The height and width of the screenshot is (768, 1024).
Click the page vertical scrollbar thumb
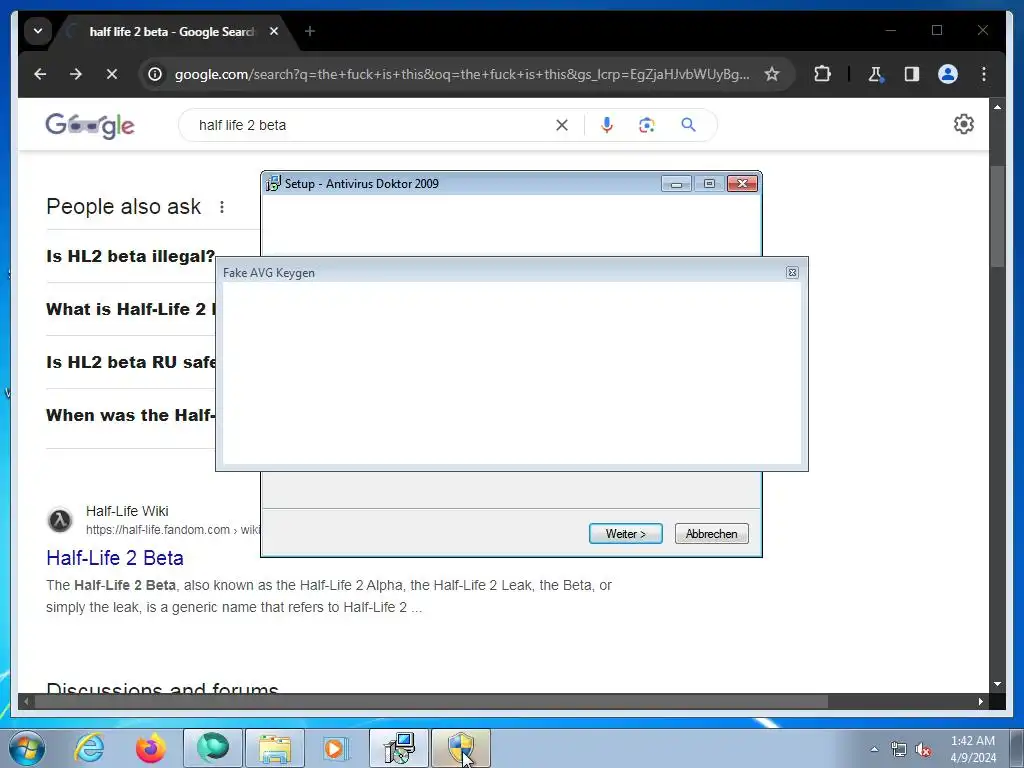[x=997, y=216]
